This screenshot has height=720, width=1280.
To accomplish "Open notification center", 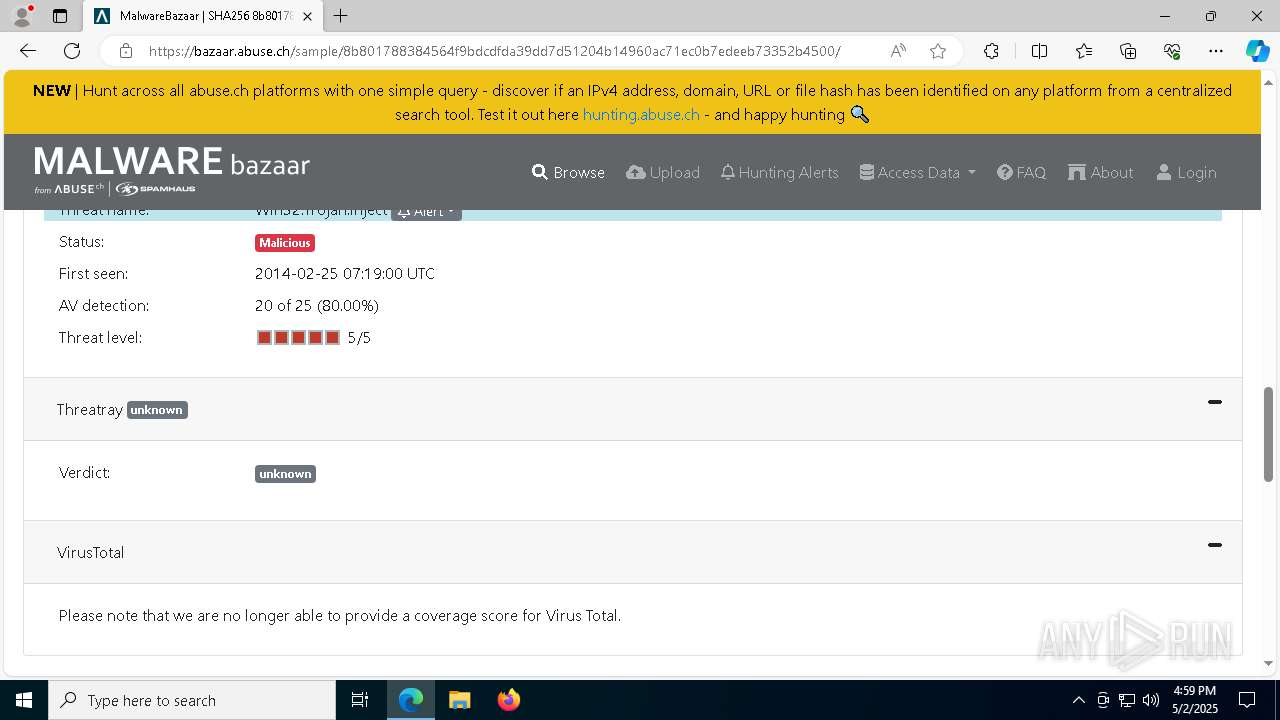I will [x=1247, y=700].
